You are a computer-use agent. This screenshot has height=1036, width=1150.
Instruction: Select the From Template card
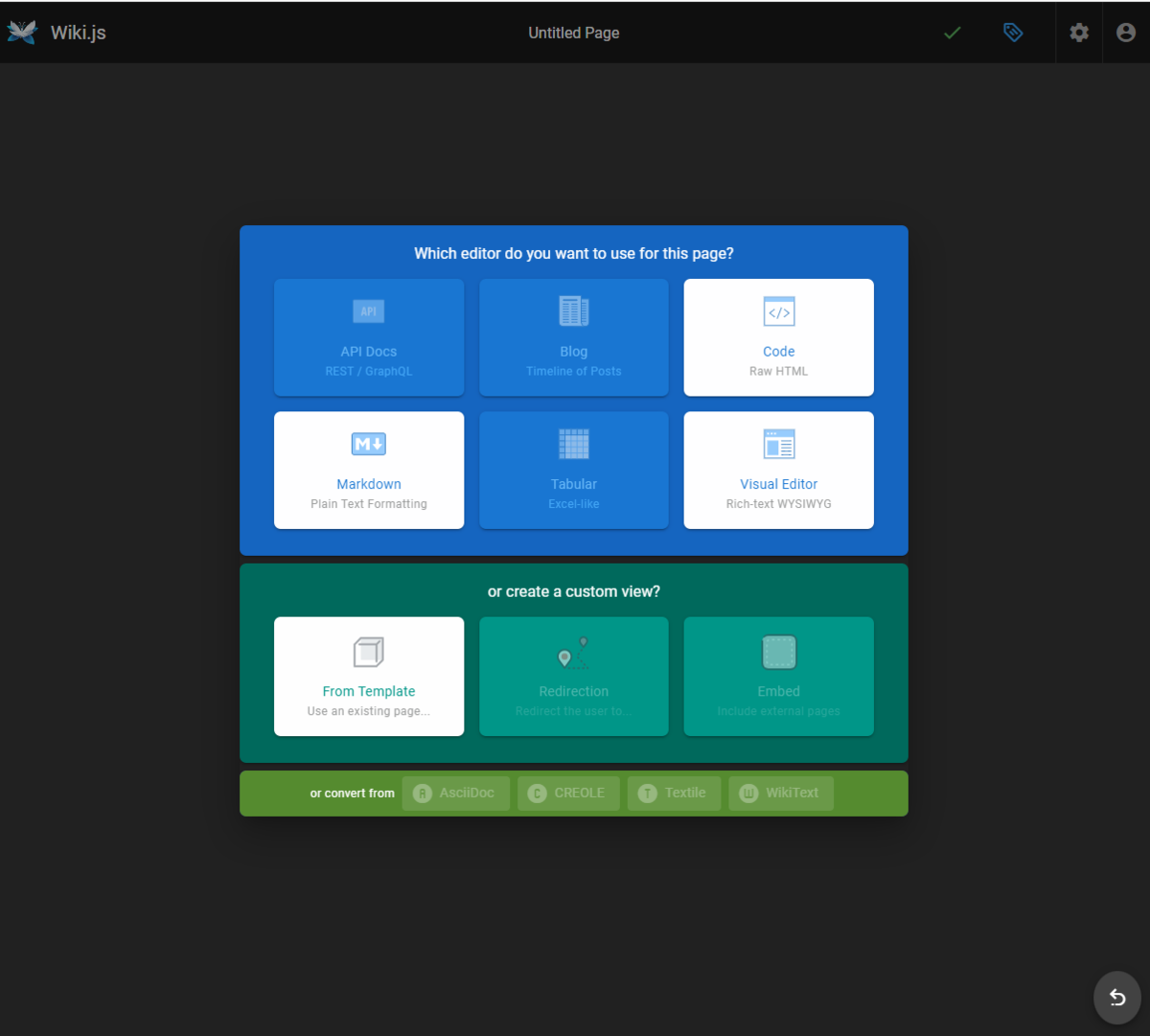[x=369, y=677]
